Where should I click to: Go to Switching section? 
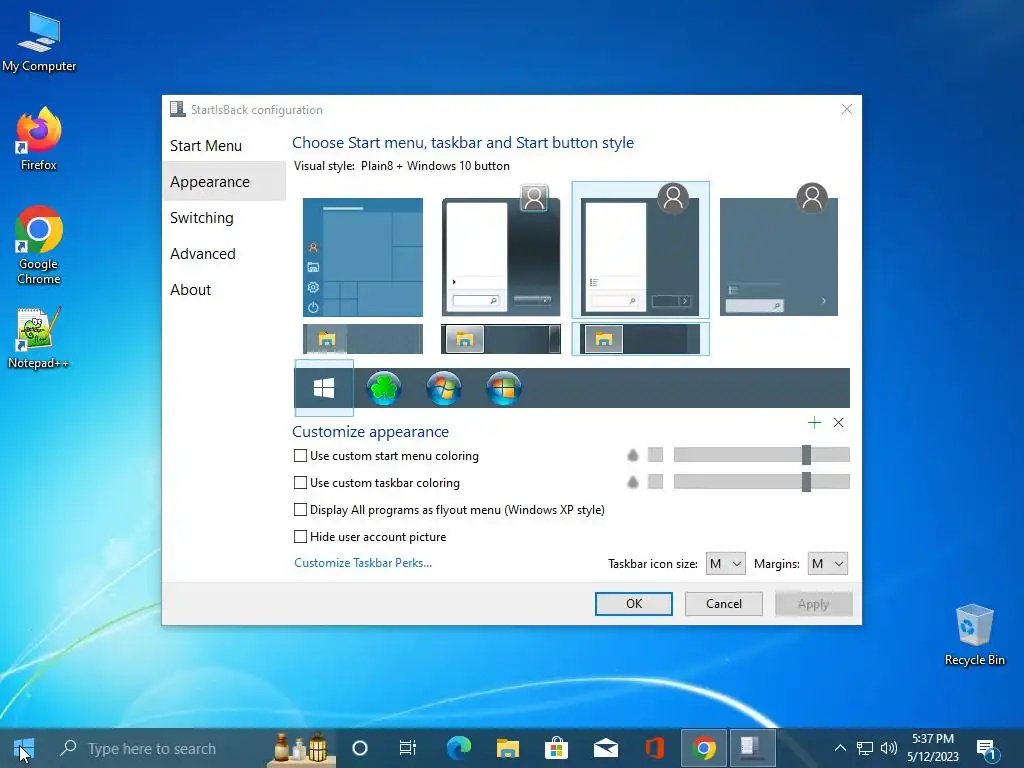click(x=223, y=217)
